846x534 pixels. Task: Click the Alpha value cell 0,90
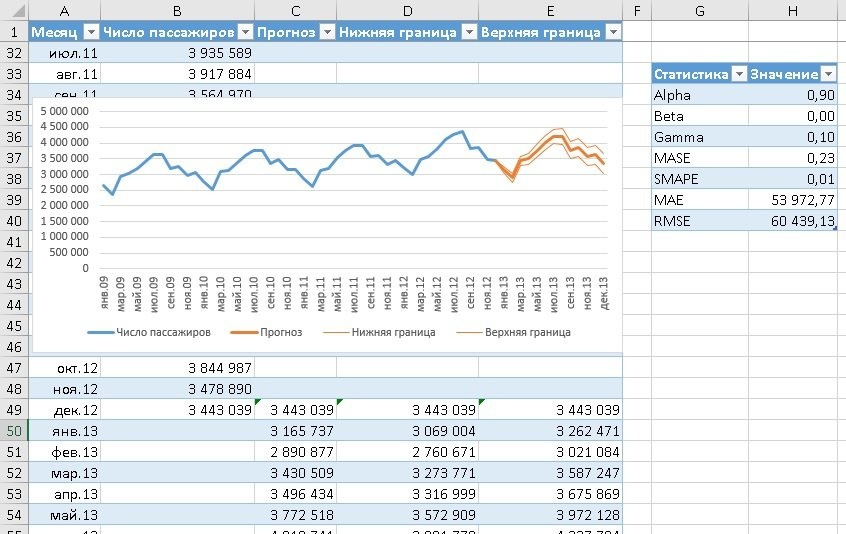pos(793,95)
